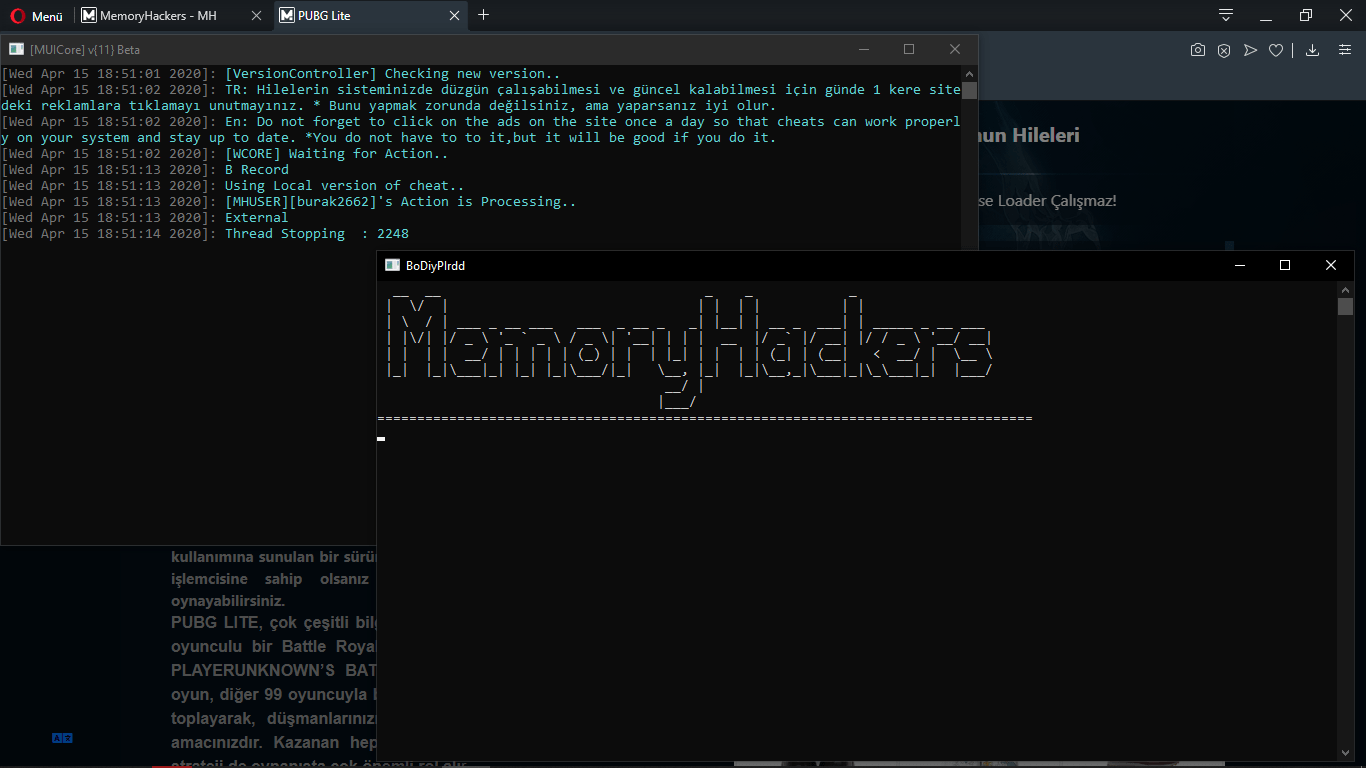Click the "Loader Çalışmaz!" text on the web page
This screenshot has height=768, width=1366.
coord(1057,201)
